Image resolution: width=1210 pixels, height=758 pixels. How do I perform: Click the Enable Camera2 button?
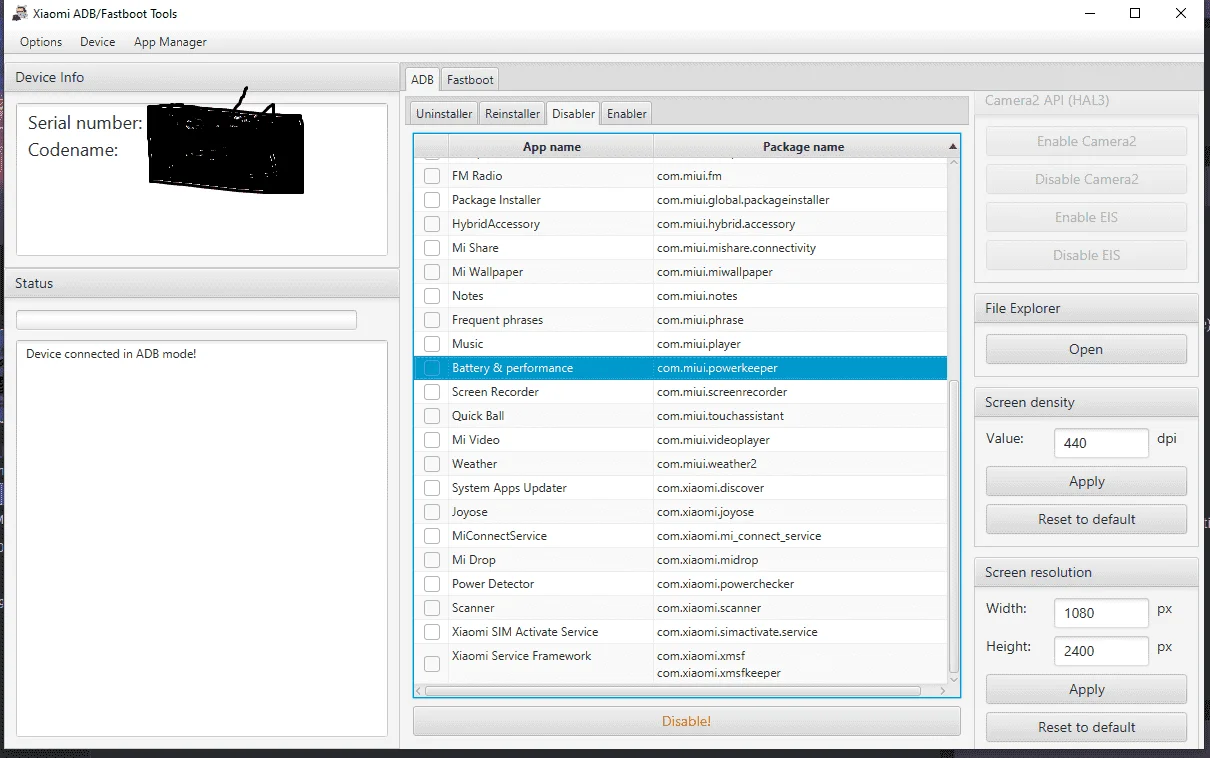[1086, 141]
